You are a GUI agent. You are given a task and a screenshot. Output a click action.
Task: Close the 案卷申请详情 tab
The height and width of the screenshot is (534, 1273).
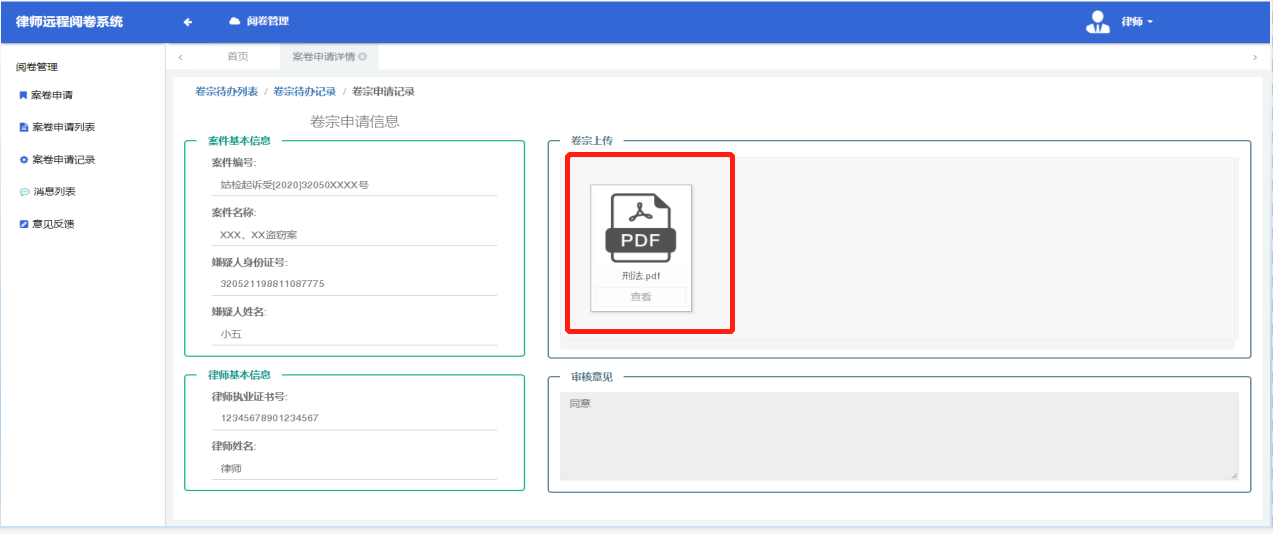pos(362,57)
